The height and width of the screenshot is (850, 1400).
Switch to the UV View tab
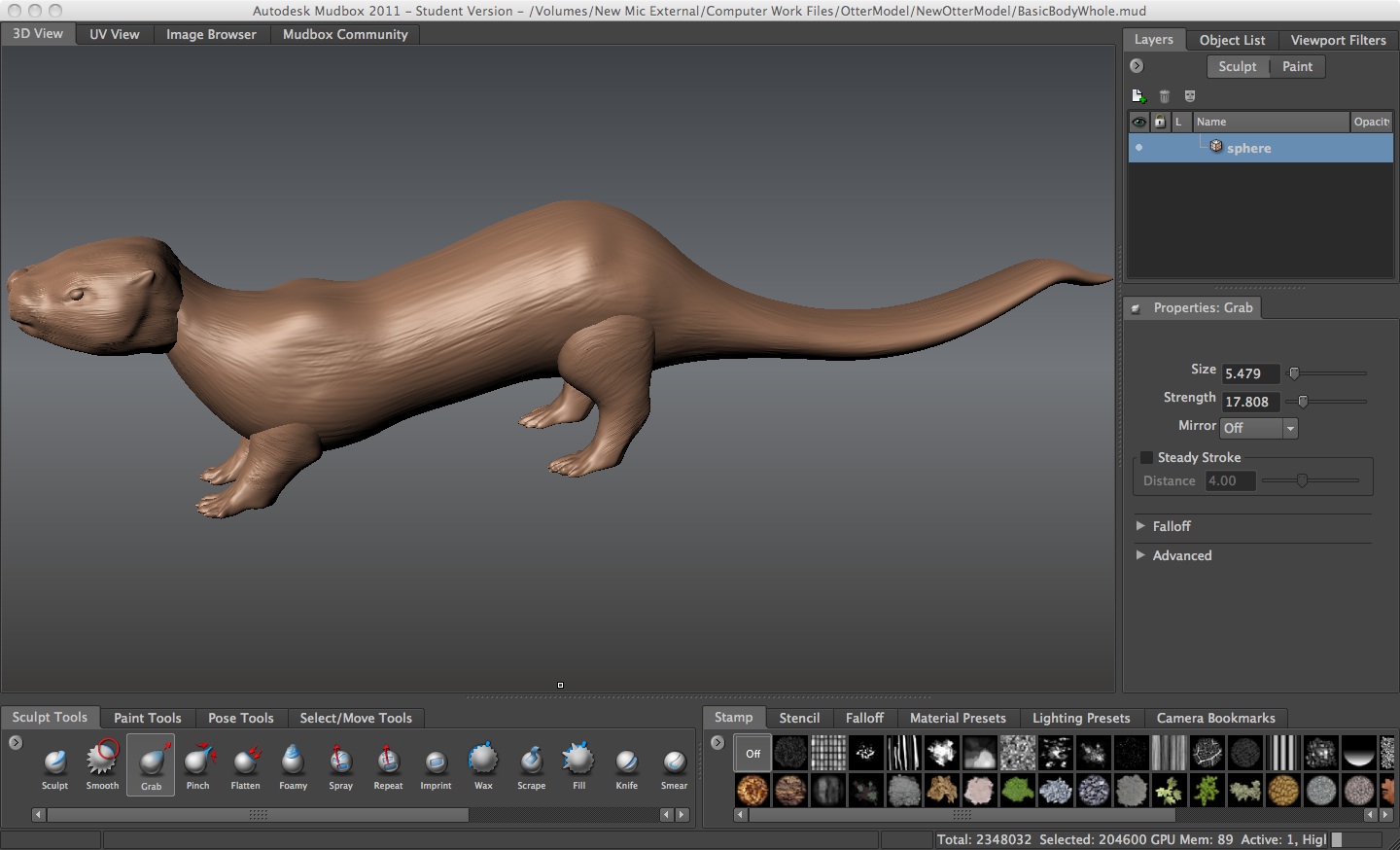tap(113, 33)
